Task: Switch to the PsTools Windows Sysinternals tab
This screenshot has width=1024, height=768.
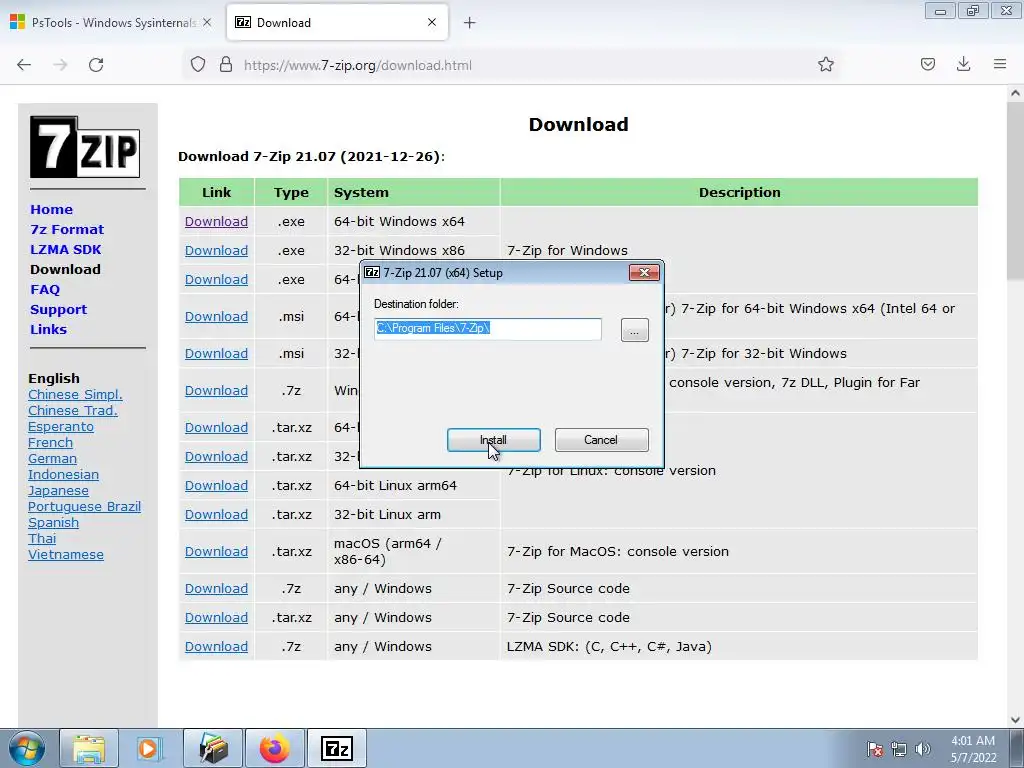Action: (x=112, y=22)
